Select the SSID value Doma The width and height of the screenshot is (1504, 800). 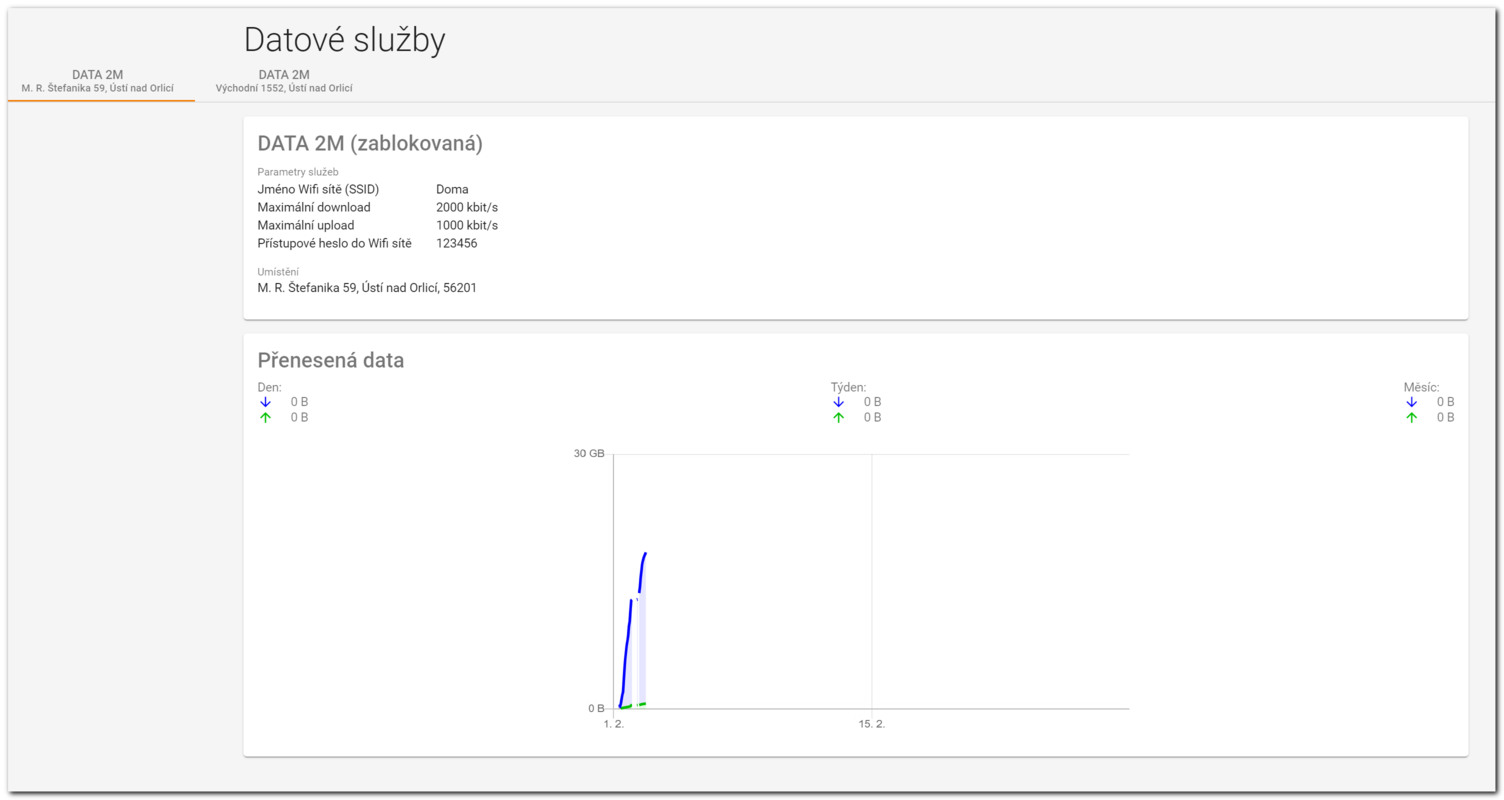452,189
